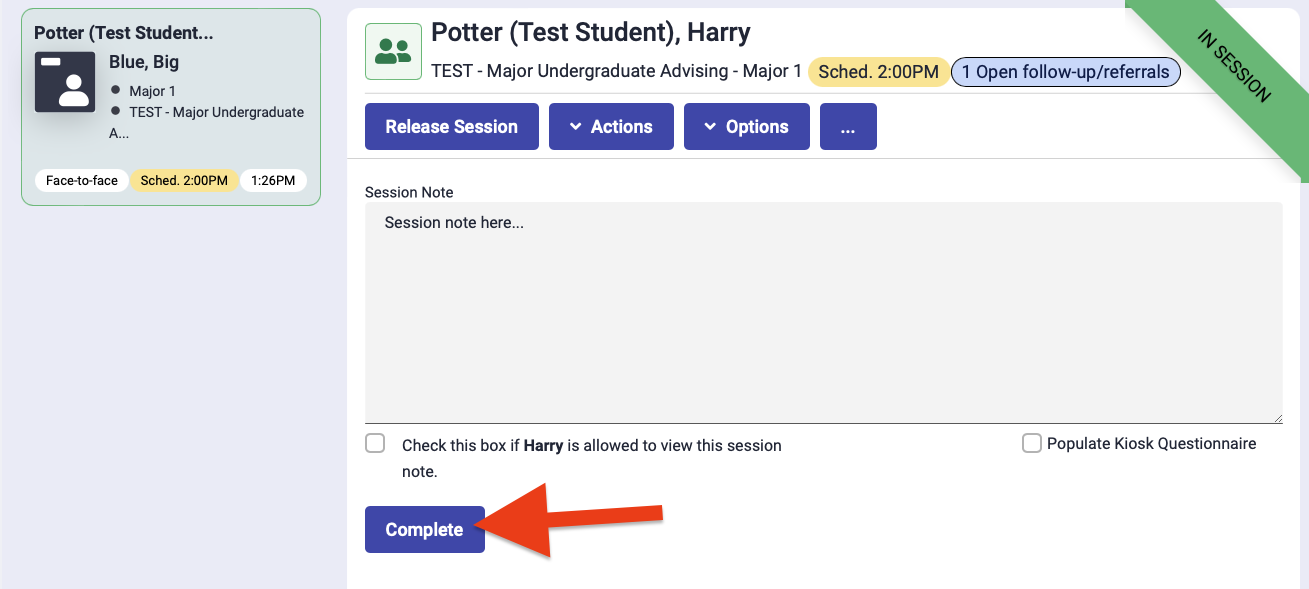Click inside the Session Note text area

[700, 300]
